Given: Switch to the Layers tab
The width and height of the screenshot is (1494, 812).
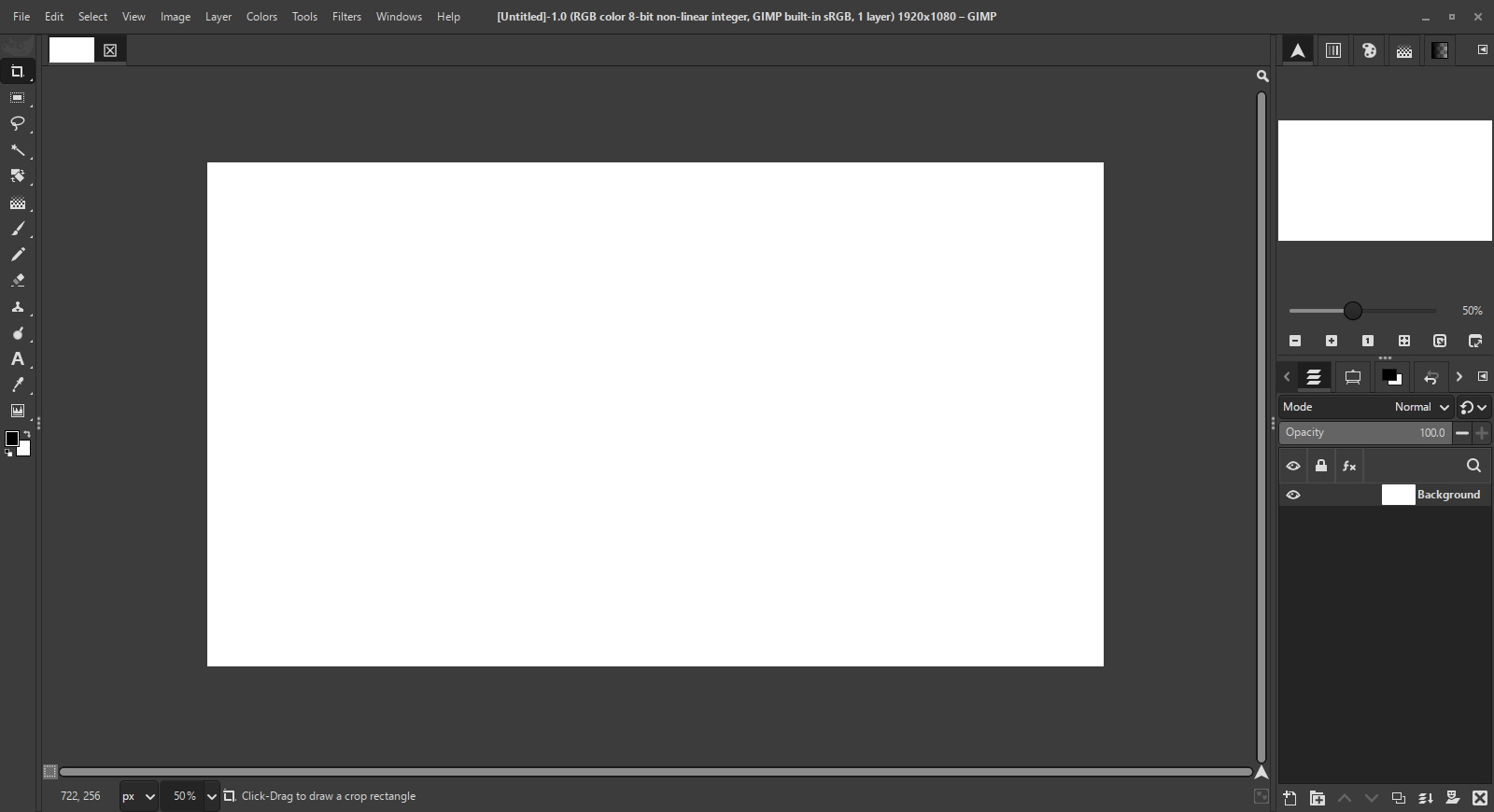Looking at the screenshot, I should pos(1314,377).
